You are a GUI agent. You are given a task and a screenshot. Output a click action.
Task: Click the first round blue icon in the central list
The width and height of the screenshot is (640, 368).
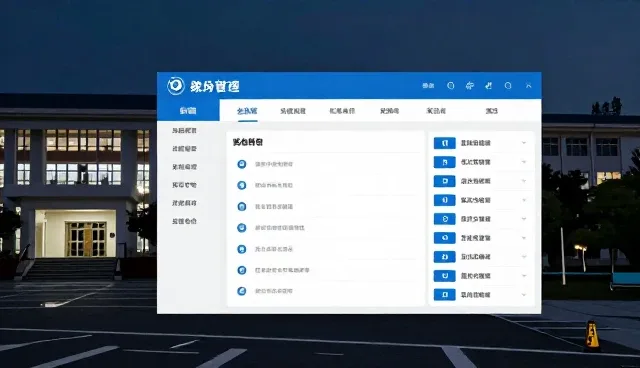pos(242,164)
